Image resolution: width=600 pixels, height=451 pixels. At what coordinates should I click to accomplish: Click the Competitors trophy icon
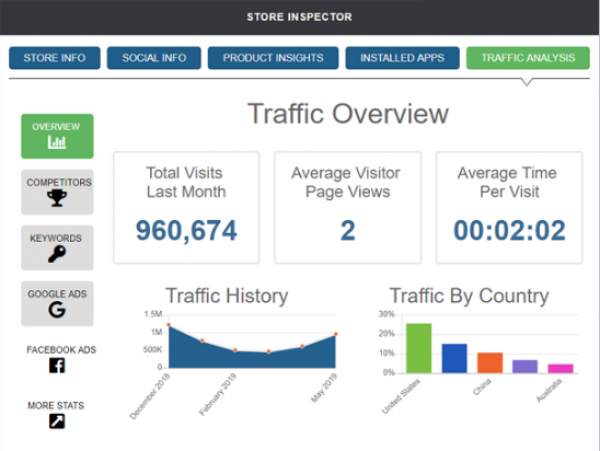coord(57,199)
